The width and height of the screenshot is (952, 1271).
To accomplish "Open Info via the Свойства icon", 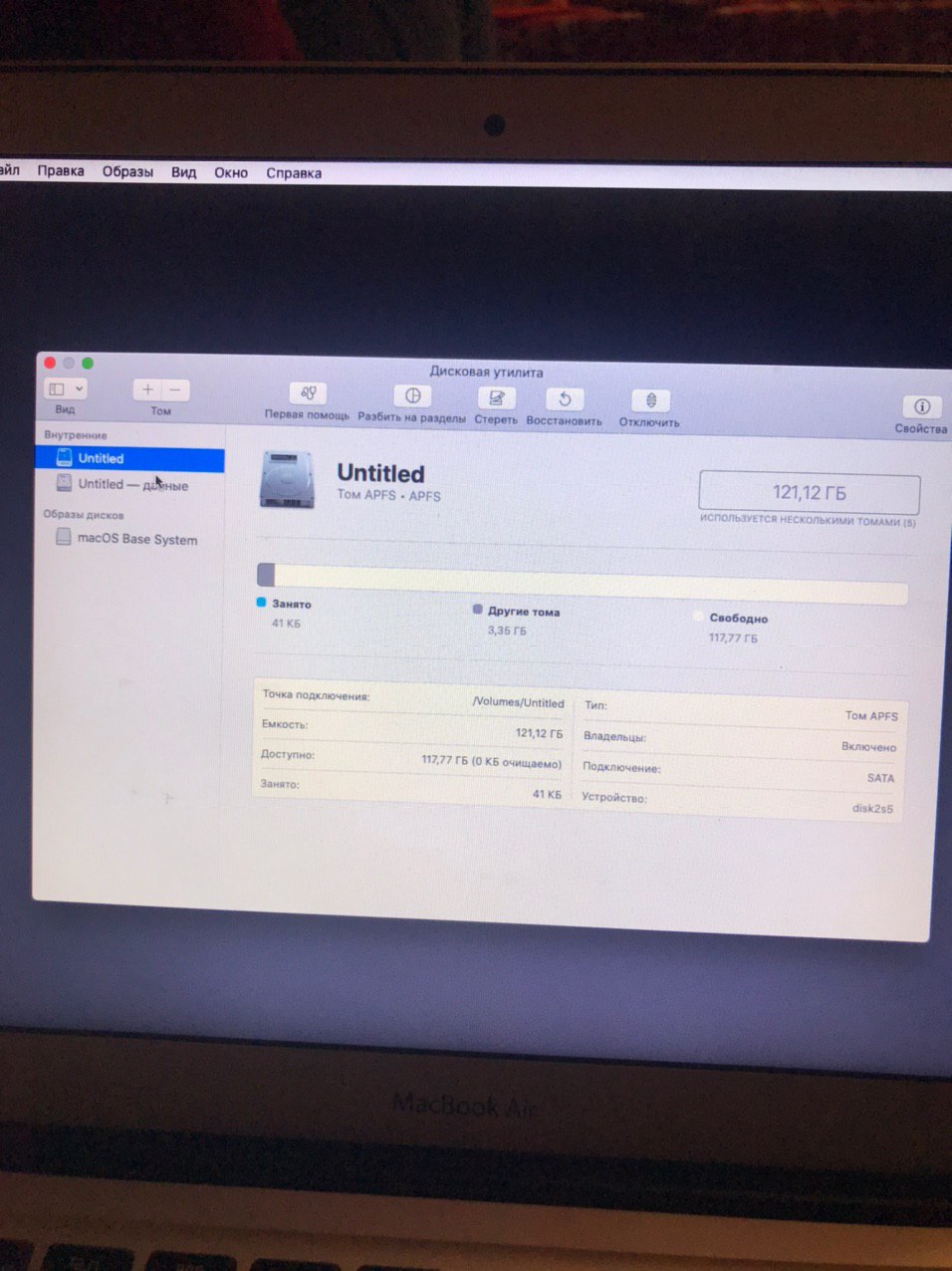I will (x=922, y=406).
